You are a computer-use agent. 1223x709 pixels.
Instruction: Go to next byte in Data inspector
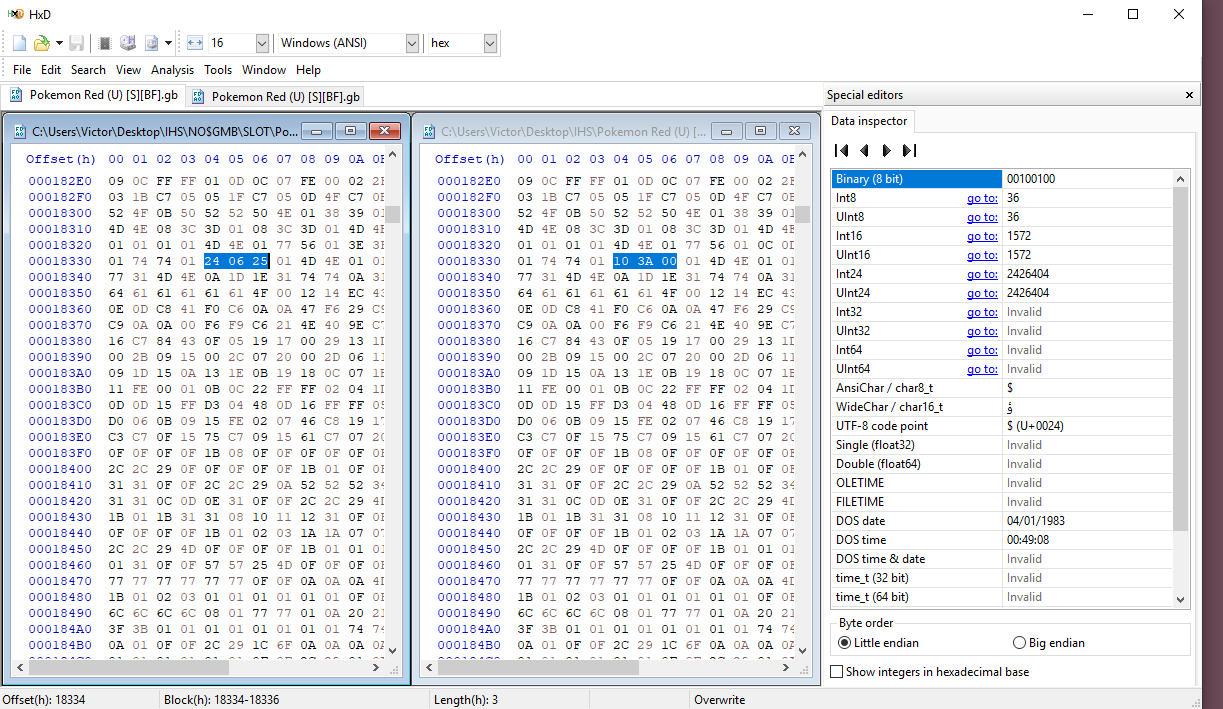point(886,150)
